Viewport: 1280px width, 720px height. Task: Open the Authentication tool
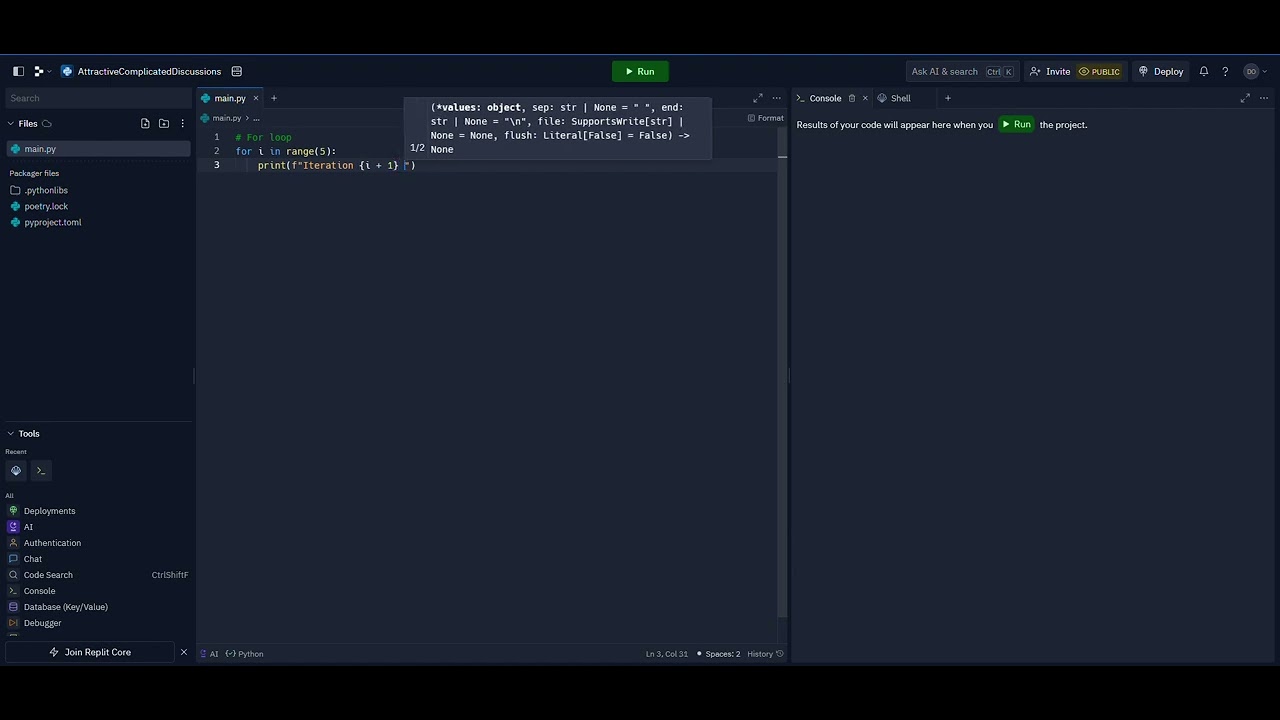point(52,543)
